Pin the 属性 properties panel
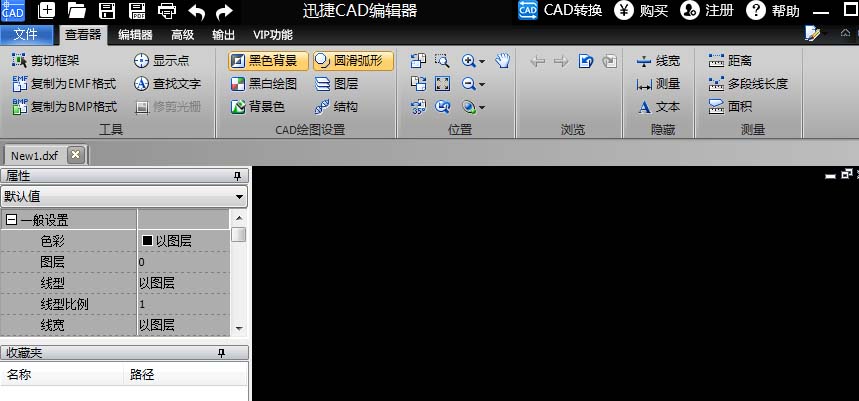The width and height of the screenshot is (859, 401). [x=237, y=176]
